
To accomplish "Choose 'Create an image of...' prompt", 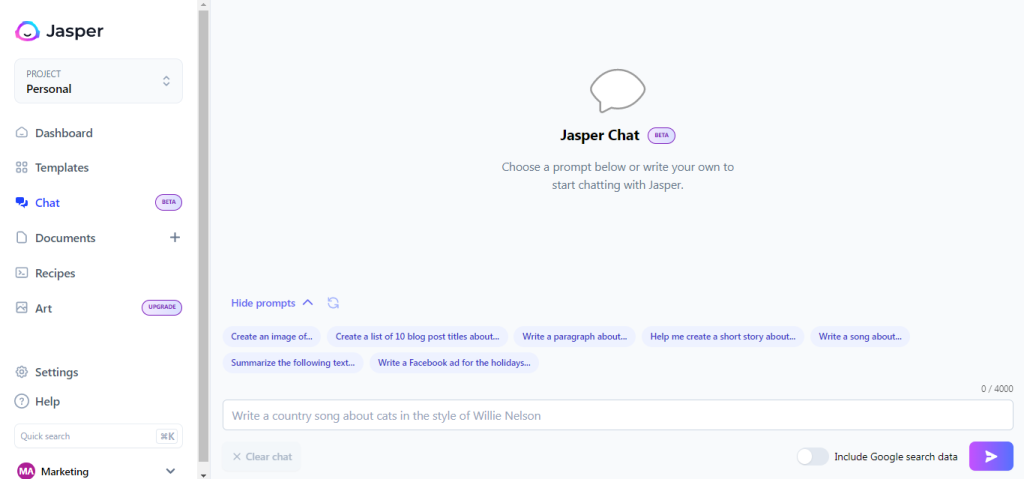I will click(272, 337).
